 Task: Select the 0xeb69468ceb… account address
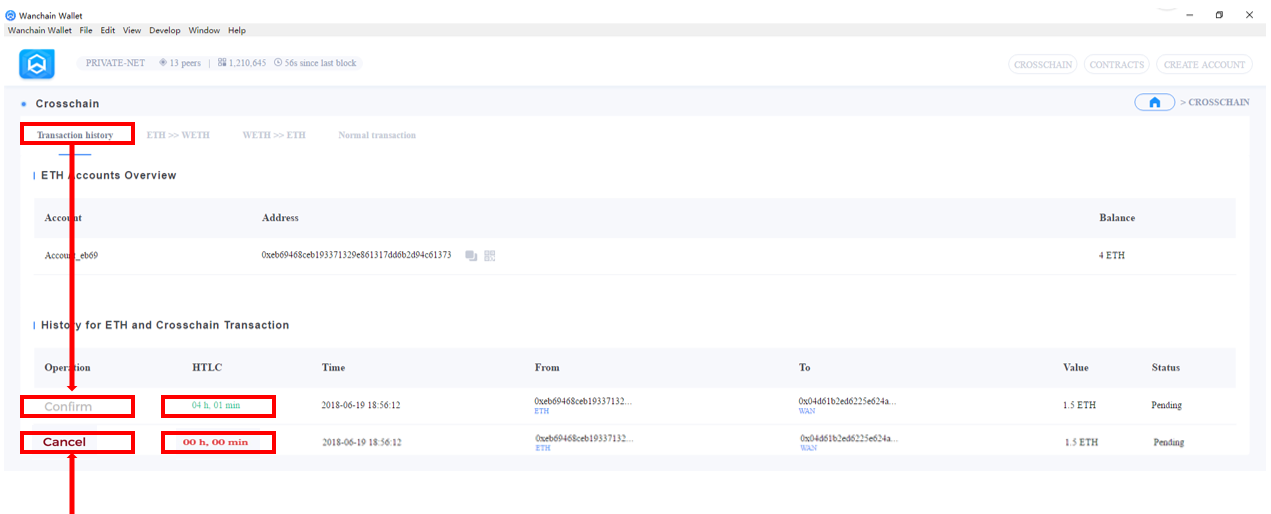pyautogui.click(x=357, y=256)
